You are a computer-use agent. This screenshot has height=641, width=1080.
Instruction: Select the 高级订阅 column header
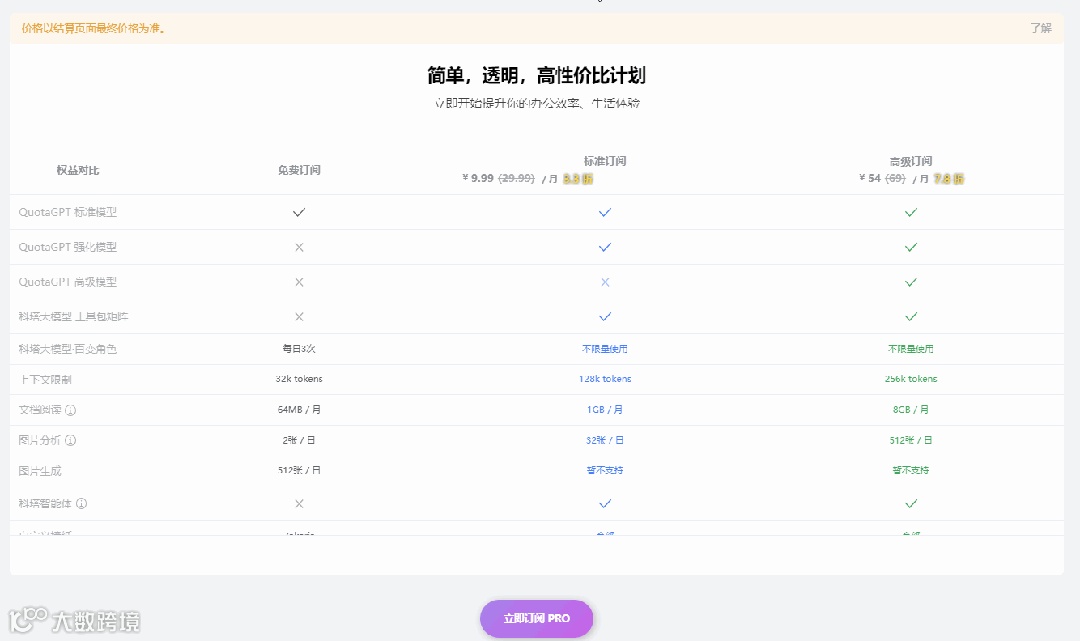(911, 161)
